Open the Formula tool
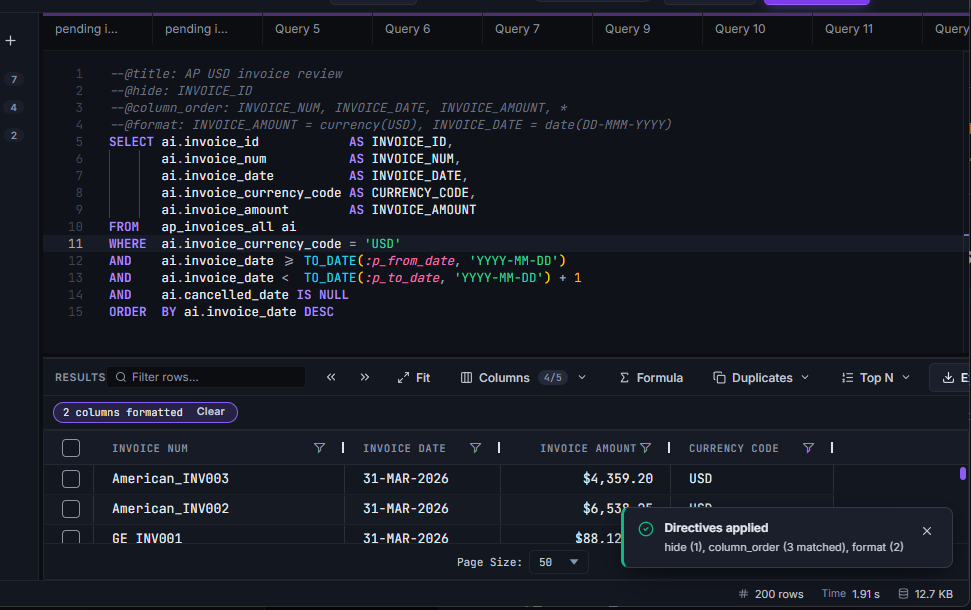This screenshot has height=610, width=971. tap(651, 378)
